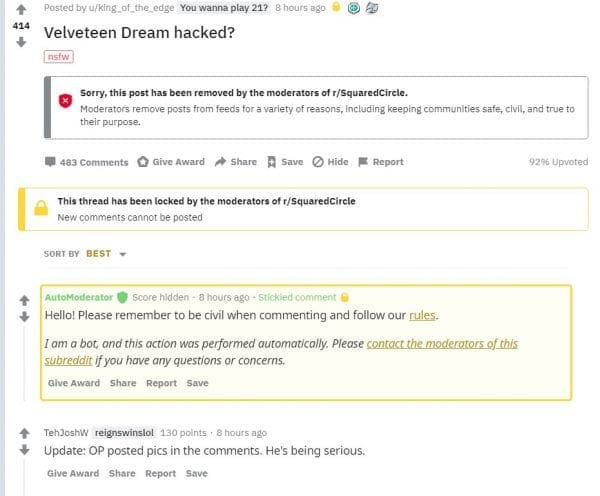Click Give Award under TehJoshW's comment
600x496 pixels.
[73, 473]
